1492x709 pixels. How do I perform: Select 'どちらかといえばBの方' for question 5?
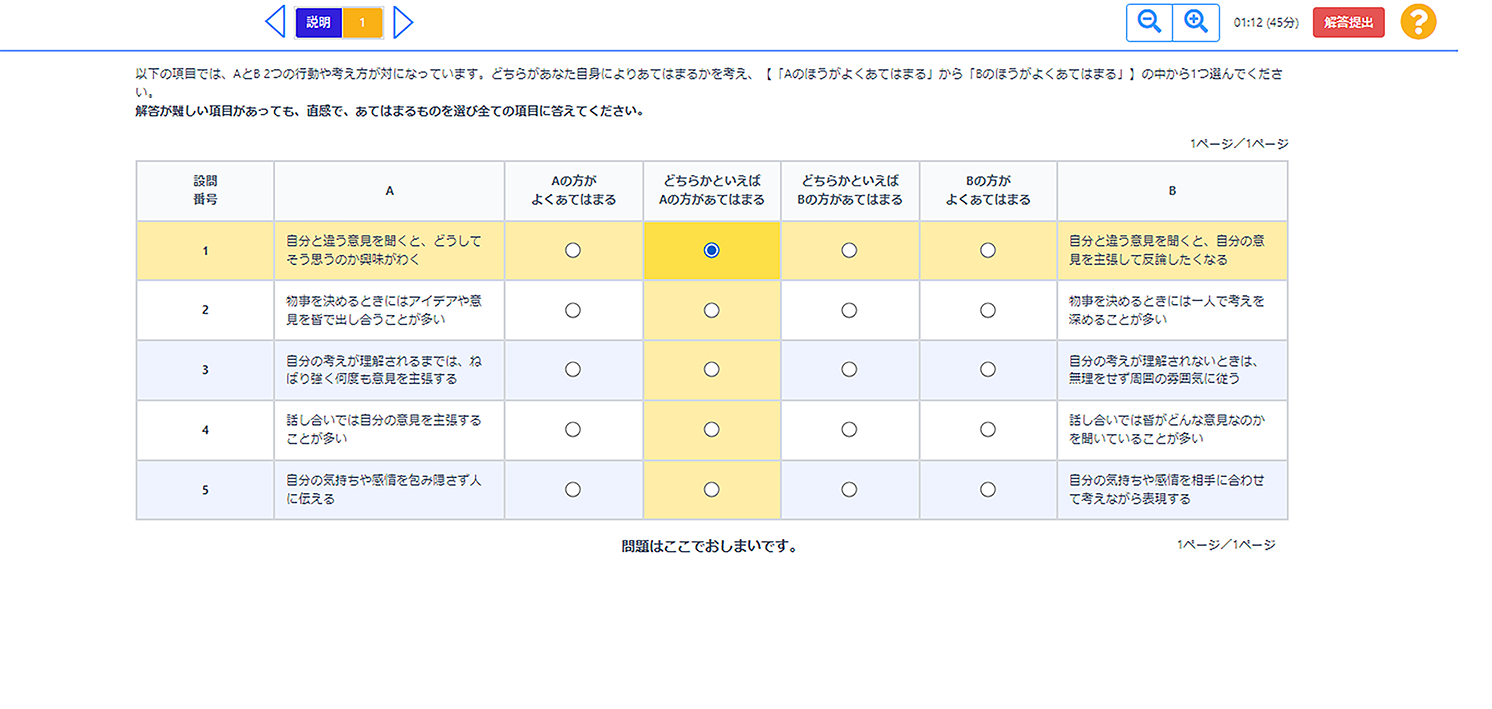click(849, 490)
